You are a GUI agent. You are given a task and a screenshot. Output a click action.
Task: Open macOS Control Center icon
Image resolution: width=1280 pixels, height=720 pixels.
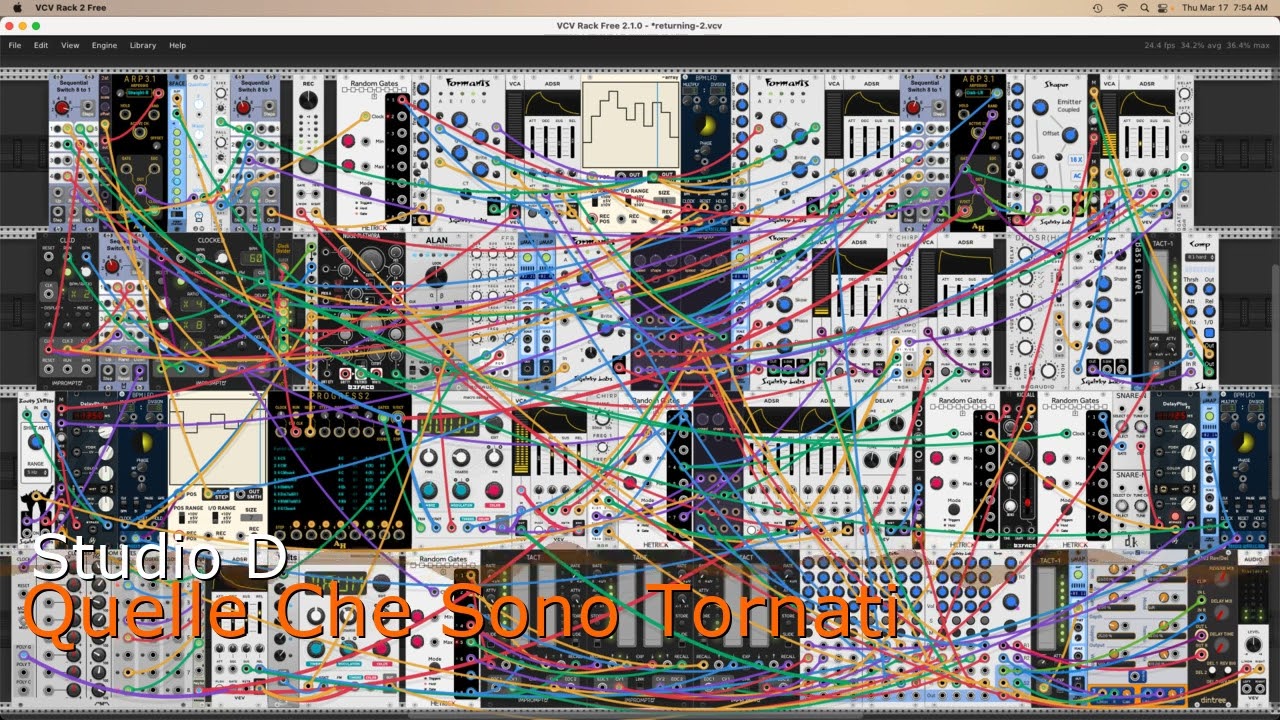tap(1162, 8)
